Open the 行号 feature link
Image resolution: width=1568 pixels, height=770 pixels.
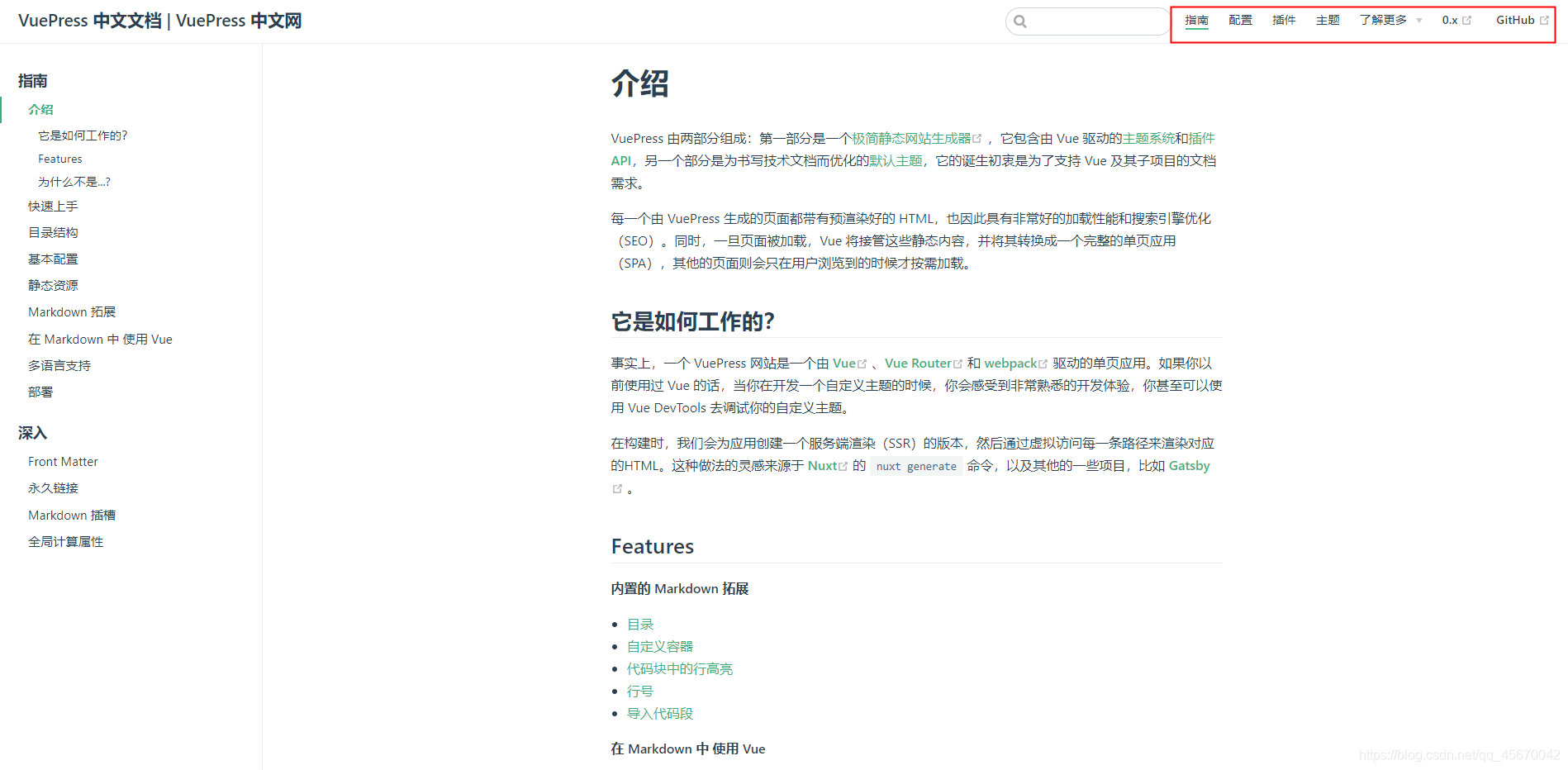coord(640,692)
